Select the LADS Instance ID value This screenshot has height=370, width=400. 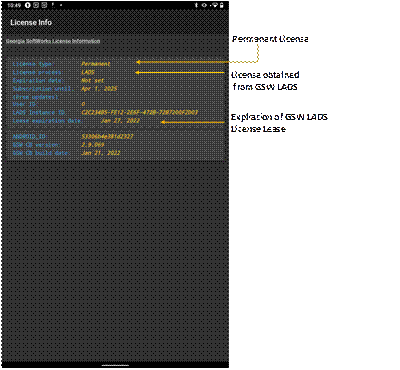pos(140,112)
